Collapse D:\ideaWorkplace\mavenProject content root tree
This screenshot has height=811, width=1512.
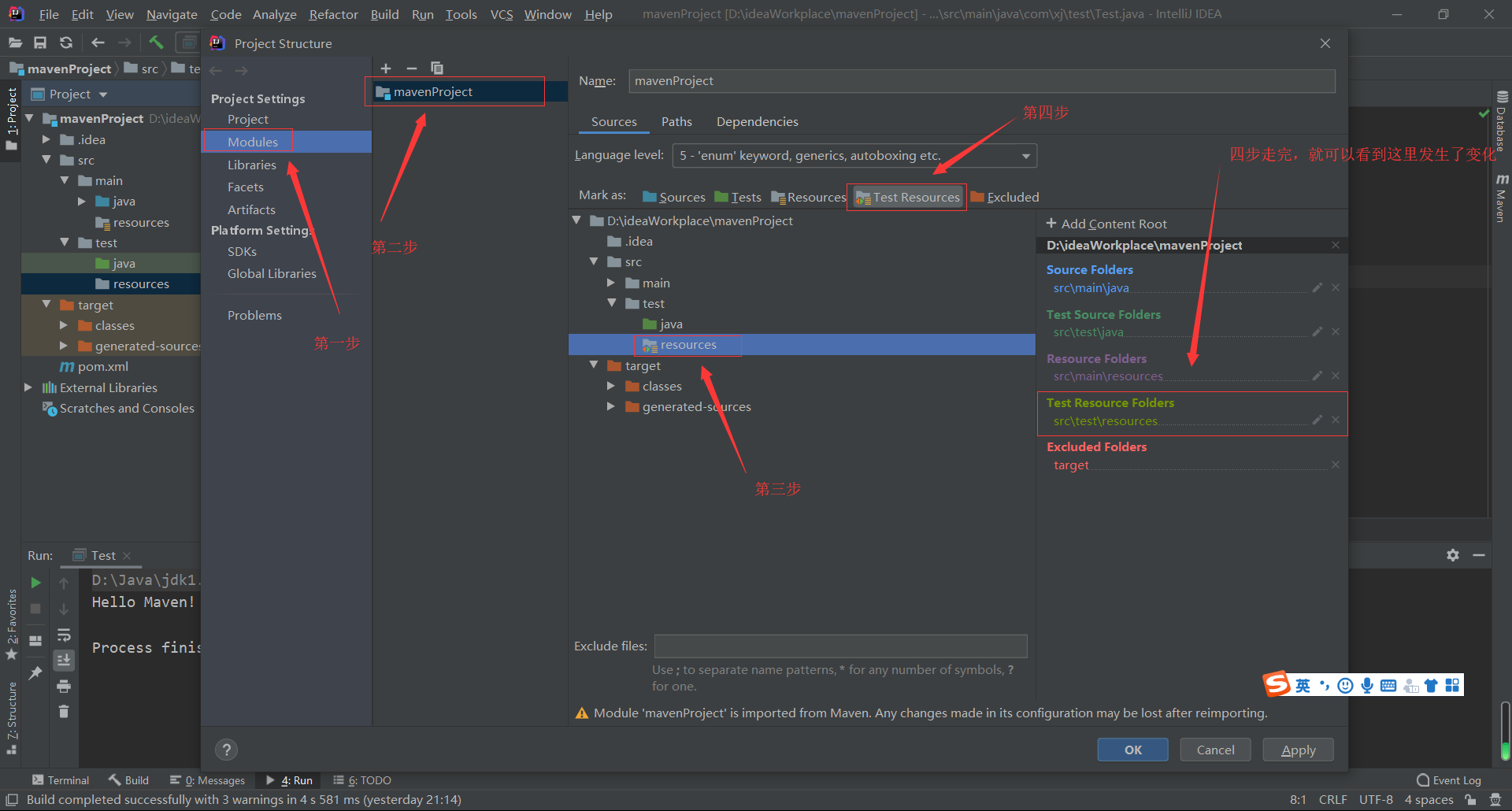576,220
